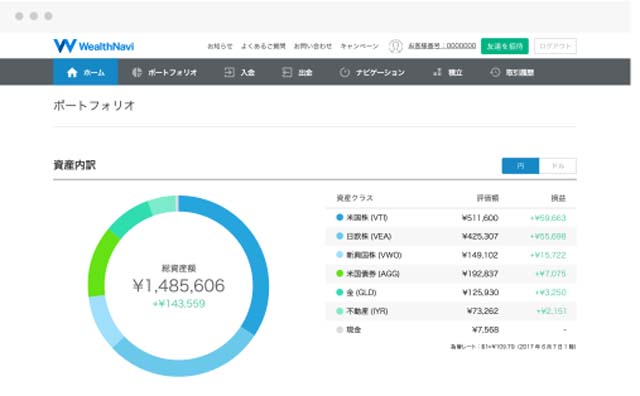Click the pale blue VWO segment of the donut chart
The height and width of the screenshot is (396, 640).
click(104, 321)
